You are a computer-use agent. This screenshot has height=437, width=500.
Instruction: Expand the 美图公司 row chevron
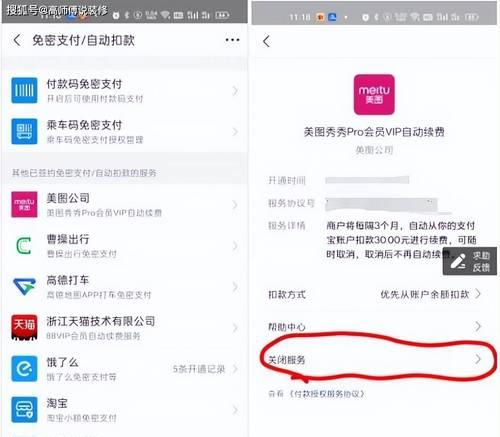235,205
